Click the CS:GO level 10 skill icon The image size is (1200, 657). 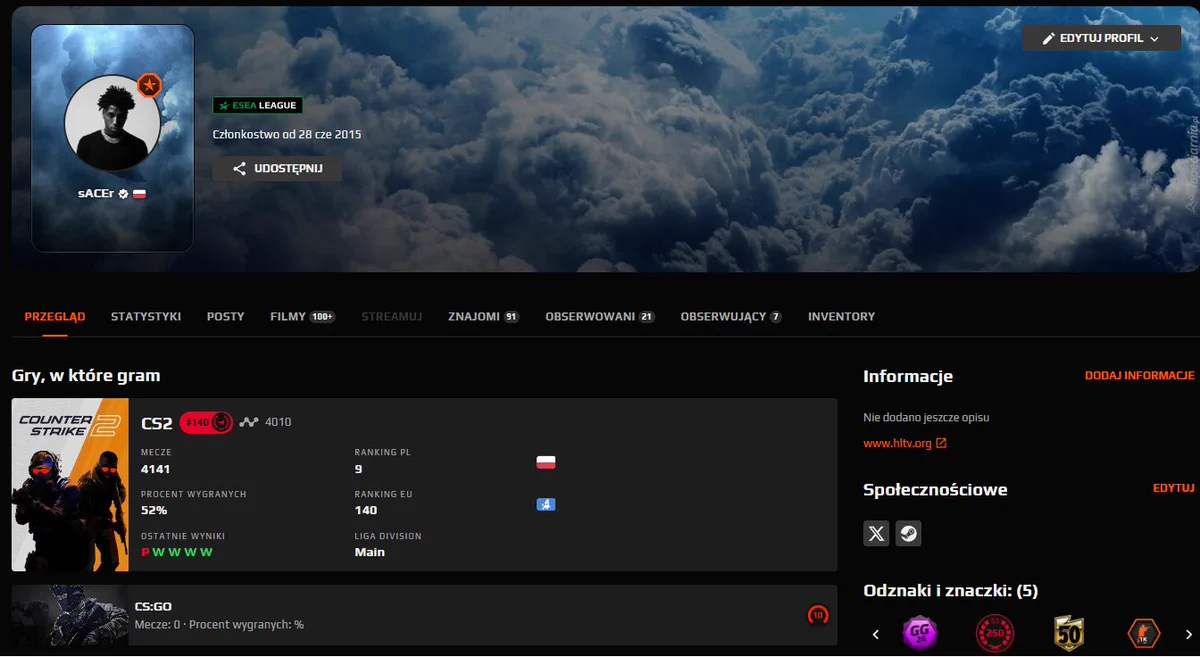[818, 615]
